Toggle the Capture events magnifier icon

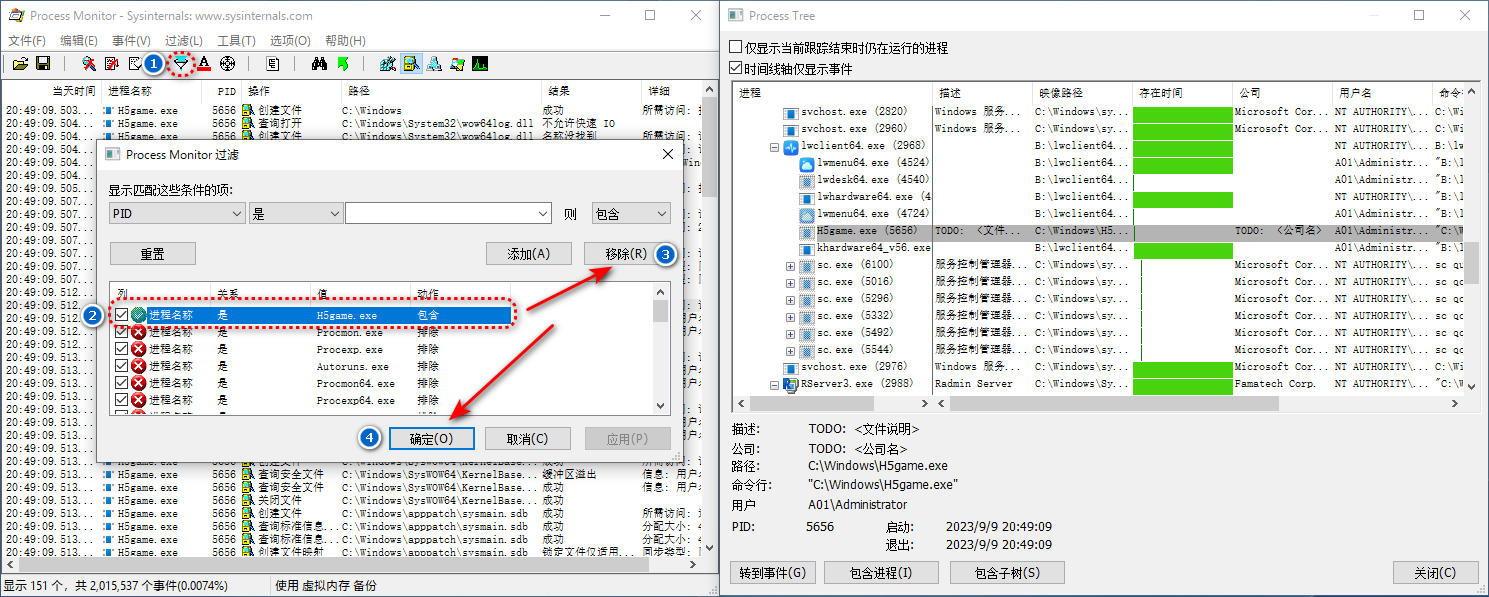click(89, 64)
